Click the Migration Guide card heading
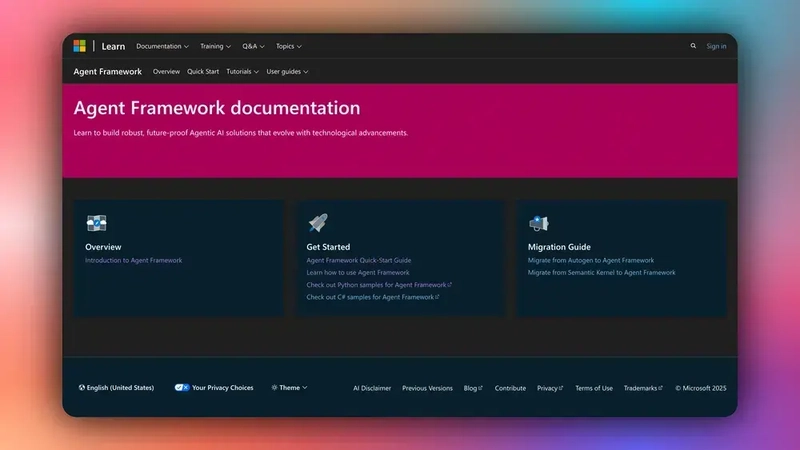 pos(559,247)
